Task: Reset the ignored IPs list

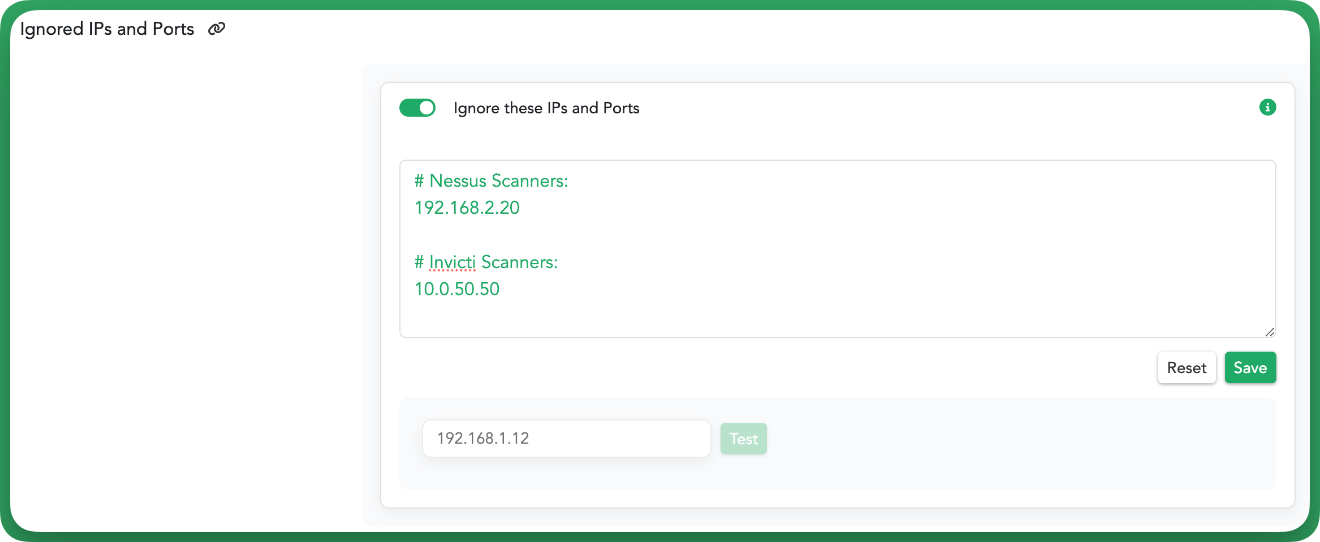Action: pos(1187,368)
